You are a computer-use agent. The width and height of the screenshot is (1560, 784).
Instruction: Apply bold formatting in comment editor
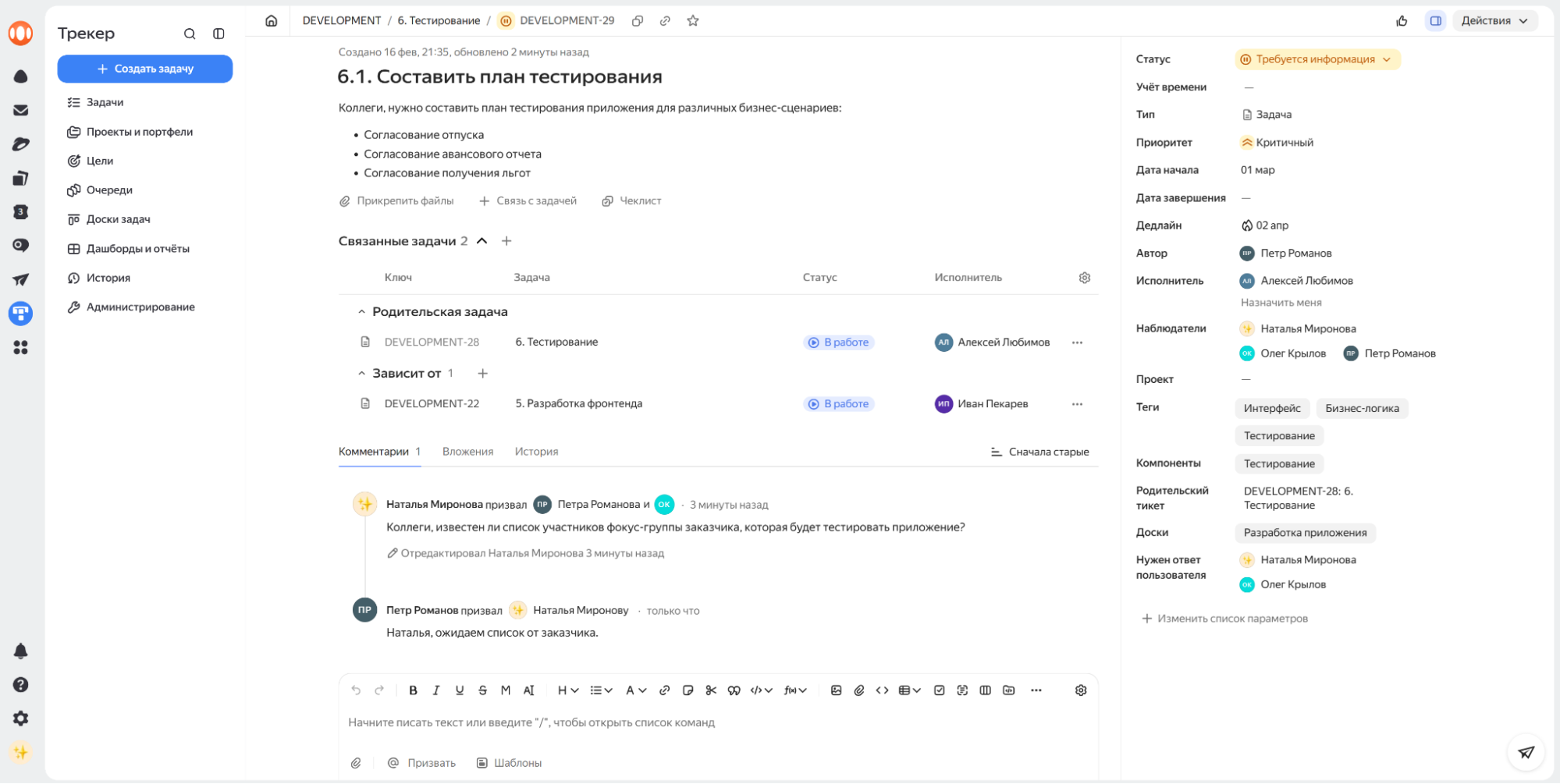click(413, 690)
